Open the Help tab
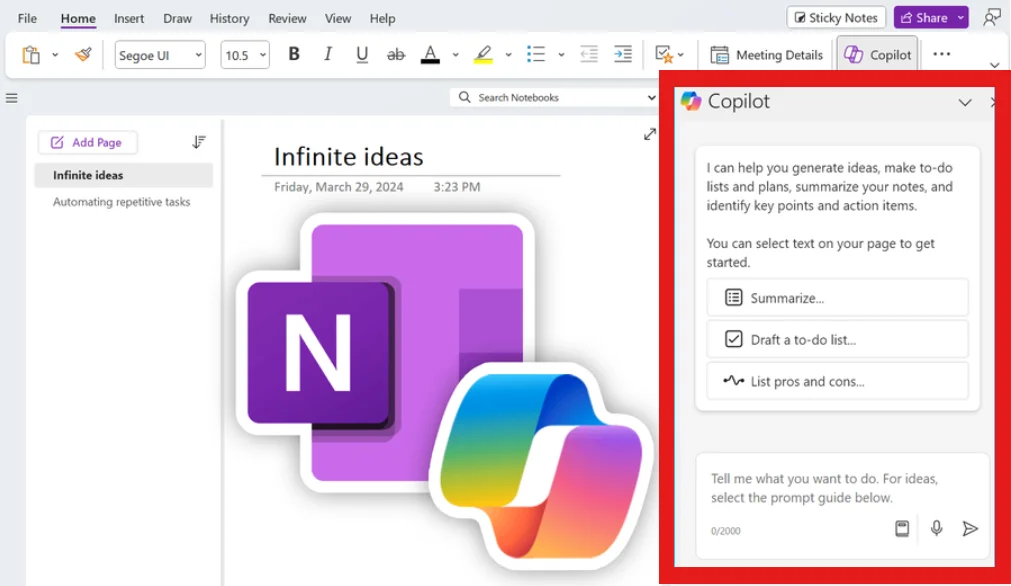 click(x=382, y=18)
